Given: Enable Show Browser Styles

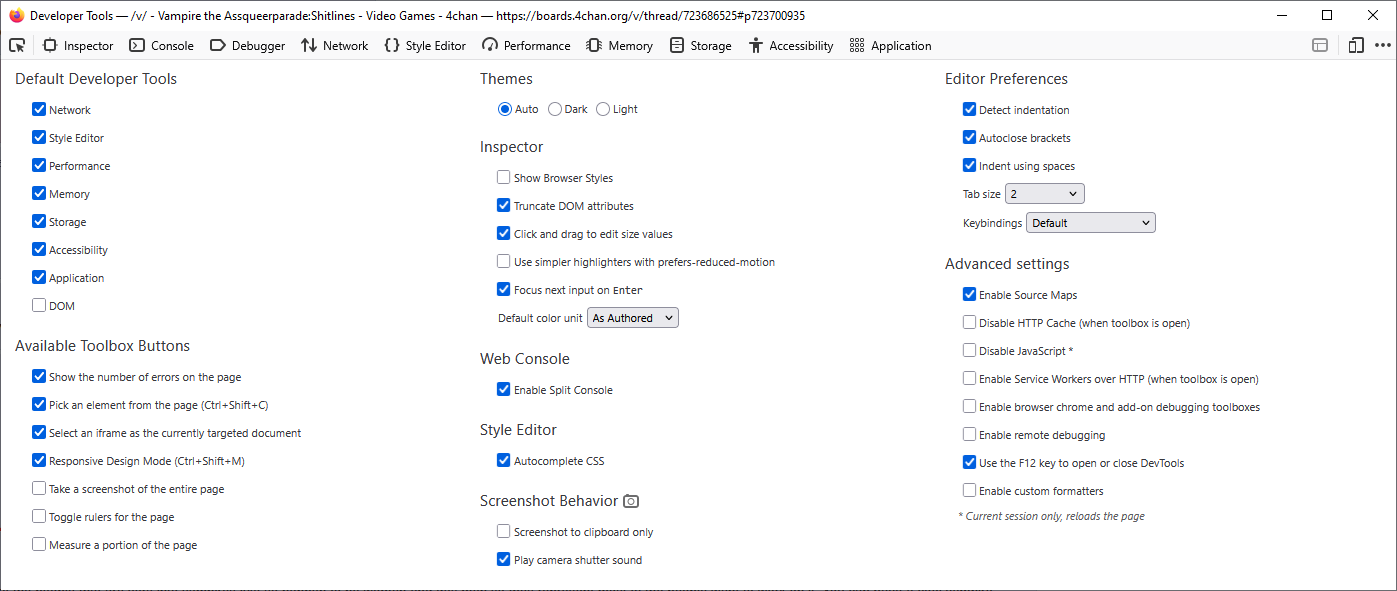Looking at the screenshot, I should pyautogui.click(x=504, y=178).
